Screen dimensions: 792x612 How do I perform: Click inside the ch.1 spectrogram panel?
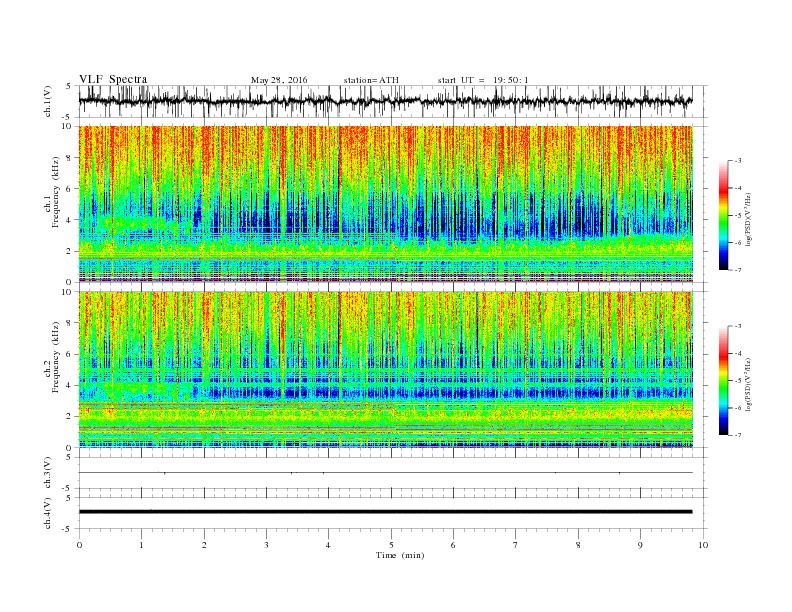point(386,204)
